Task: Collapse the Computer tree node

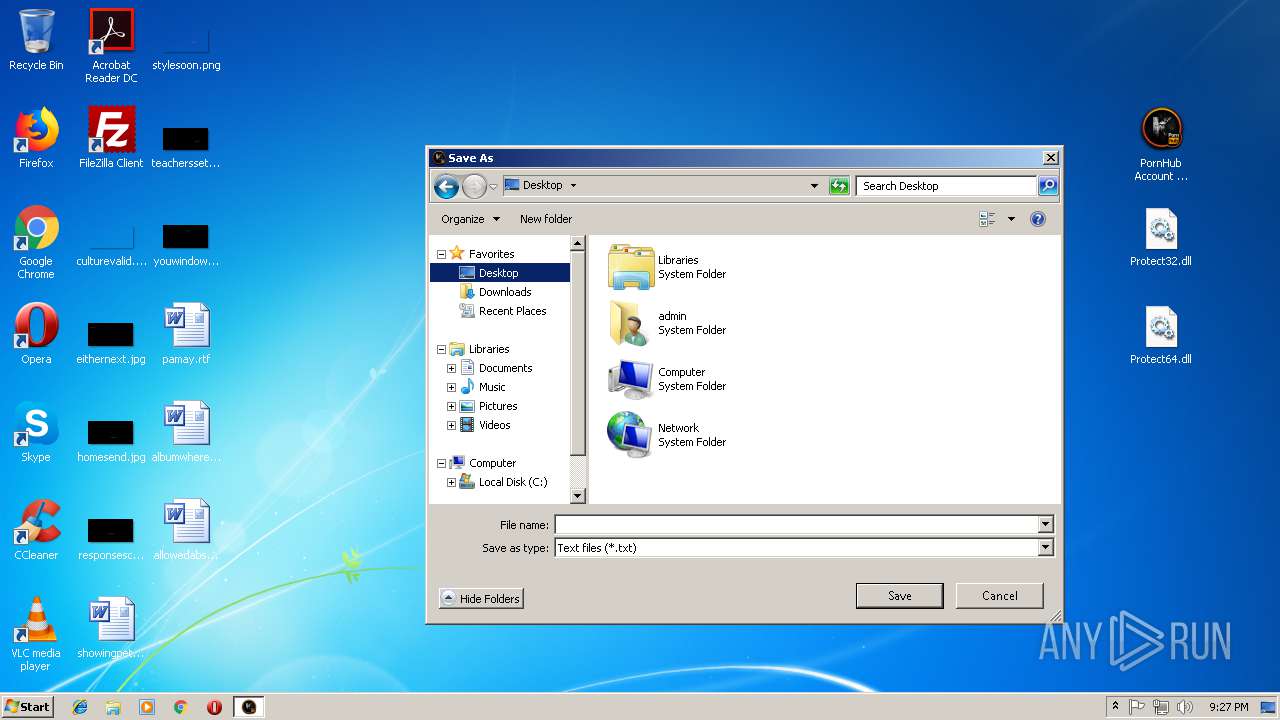Action: (441, 463)
